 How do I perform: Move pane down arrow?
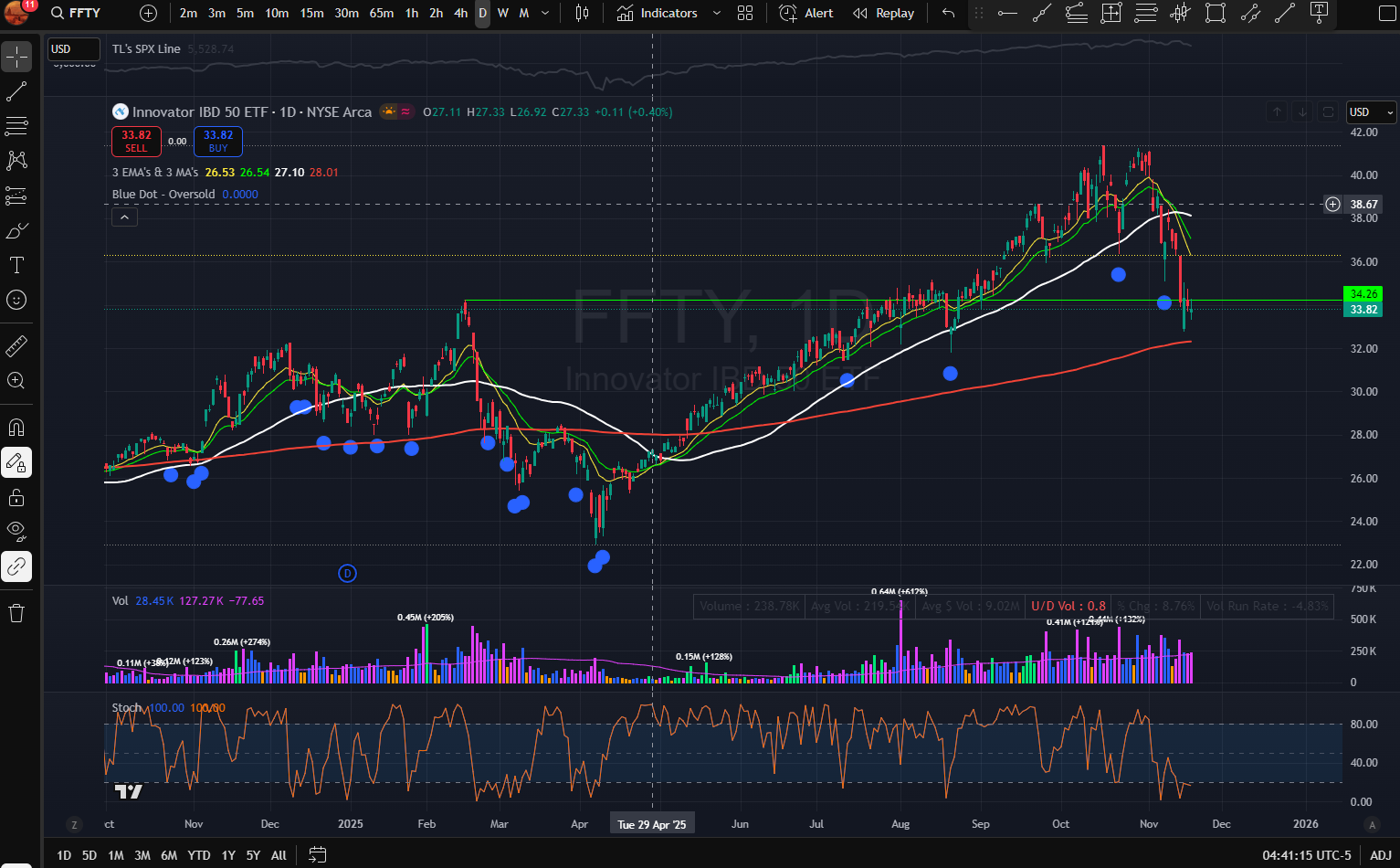click(x=1302, y=111)
